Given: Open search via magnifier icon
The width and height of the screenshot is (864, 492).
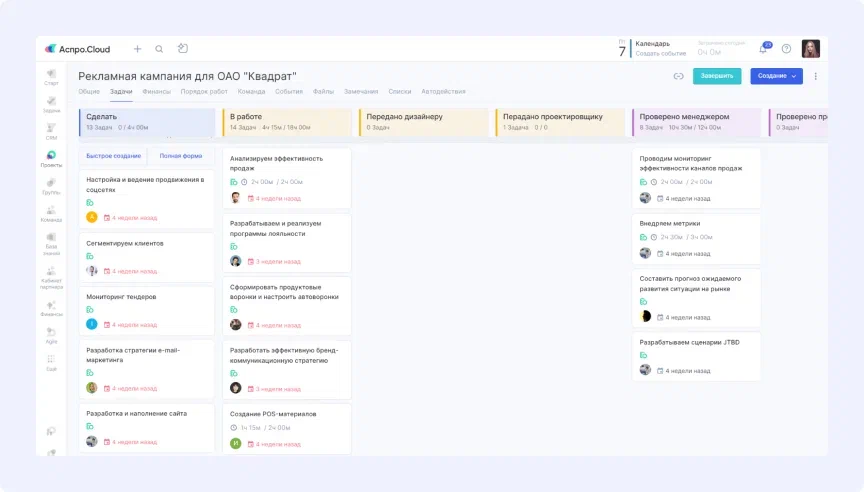Looking at the screenshot, I should click(159, 48).
